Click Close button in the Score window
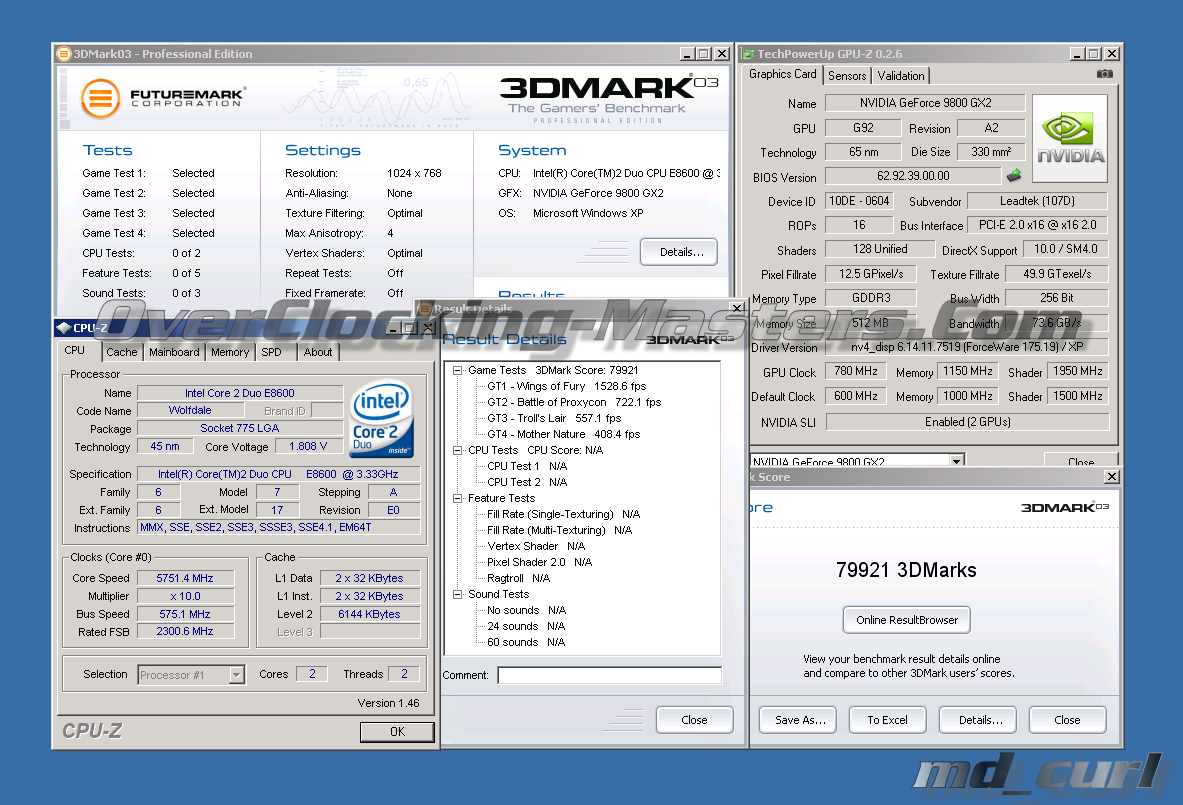The image size is (1183, 805). click(x=1068, y=720)
